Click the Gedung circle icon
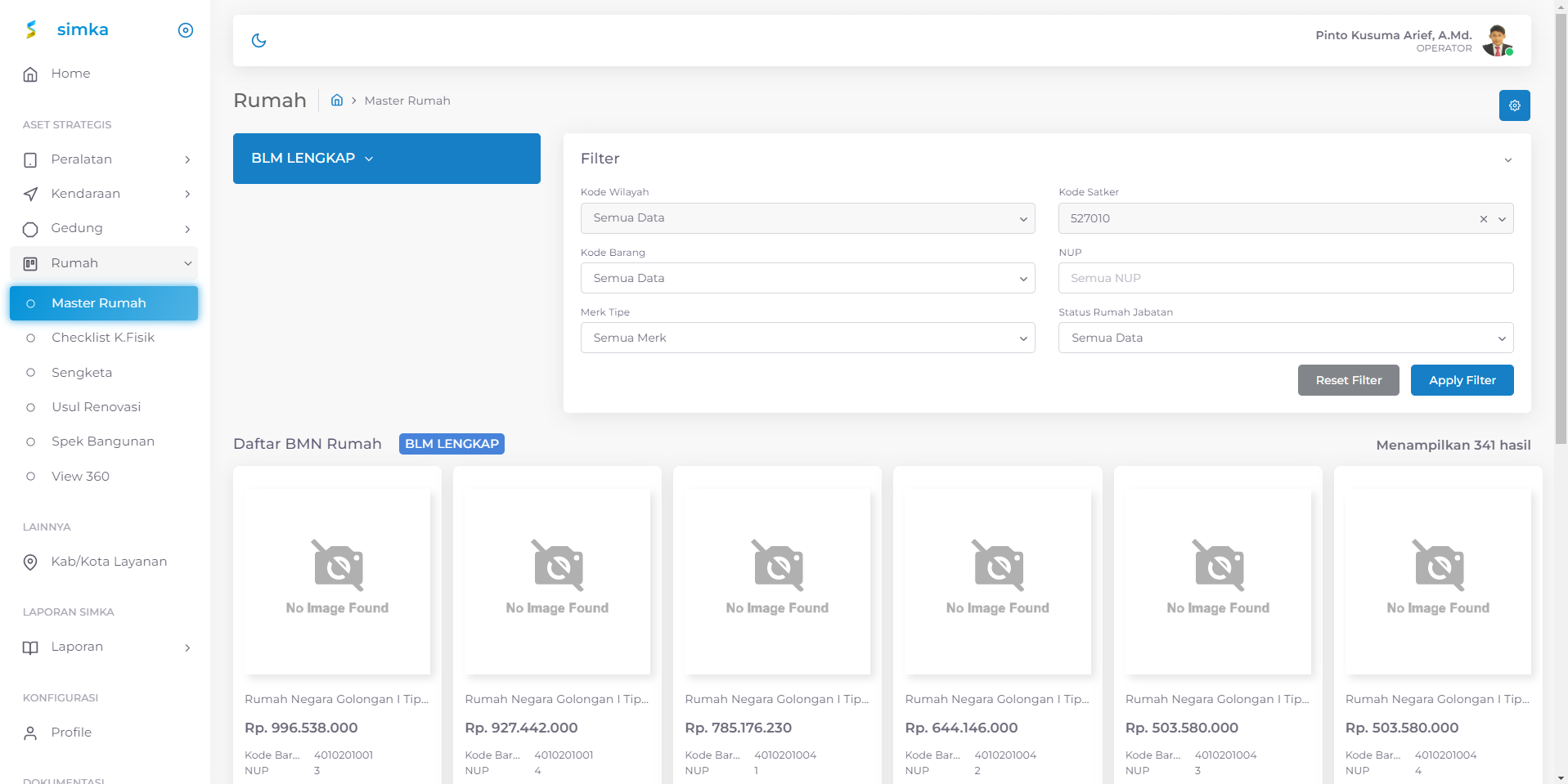The height and width of the screenshot is (784, 1568). (30, 229)
